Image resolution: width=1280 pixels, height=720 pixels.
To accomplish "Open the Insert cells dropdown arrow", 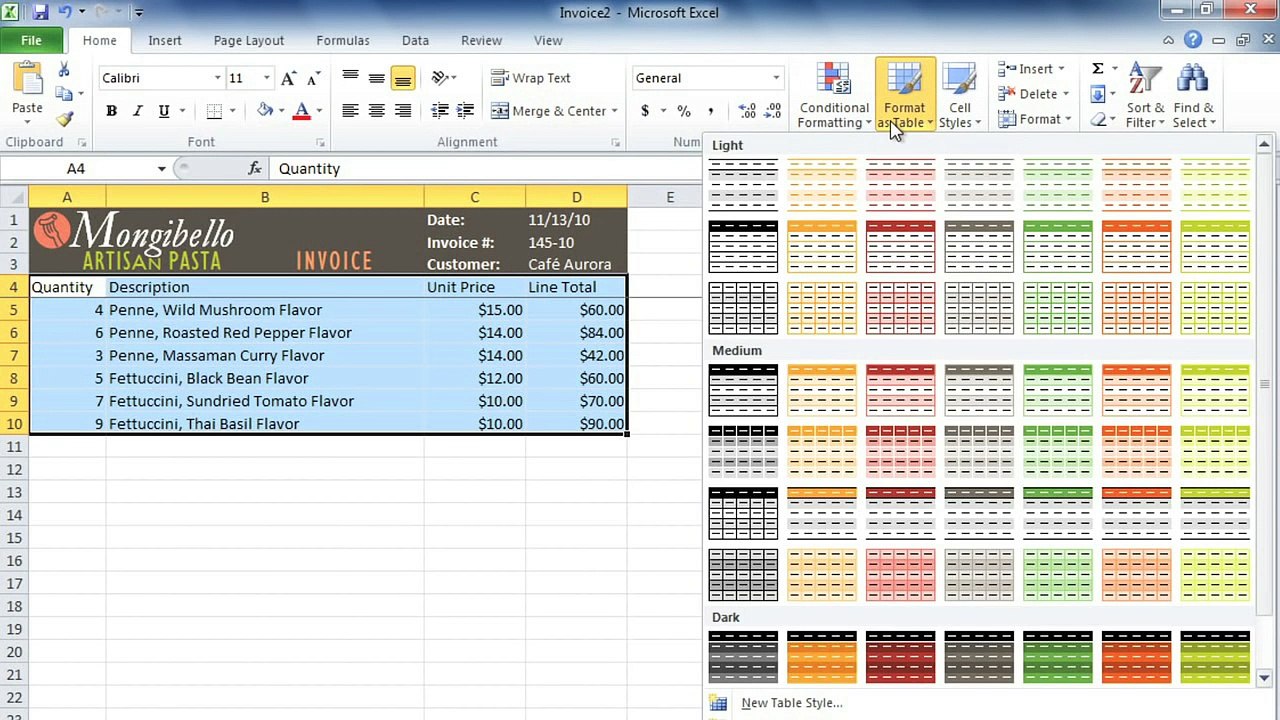I will pyautogui.click(x=1061, y=69).
